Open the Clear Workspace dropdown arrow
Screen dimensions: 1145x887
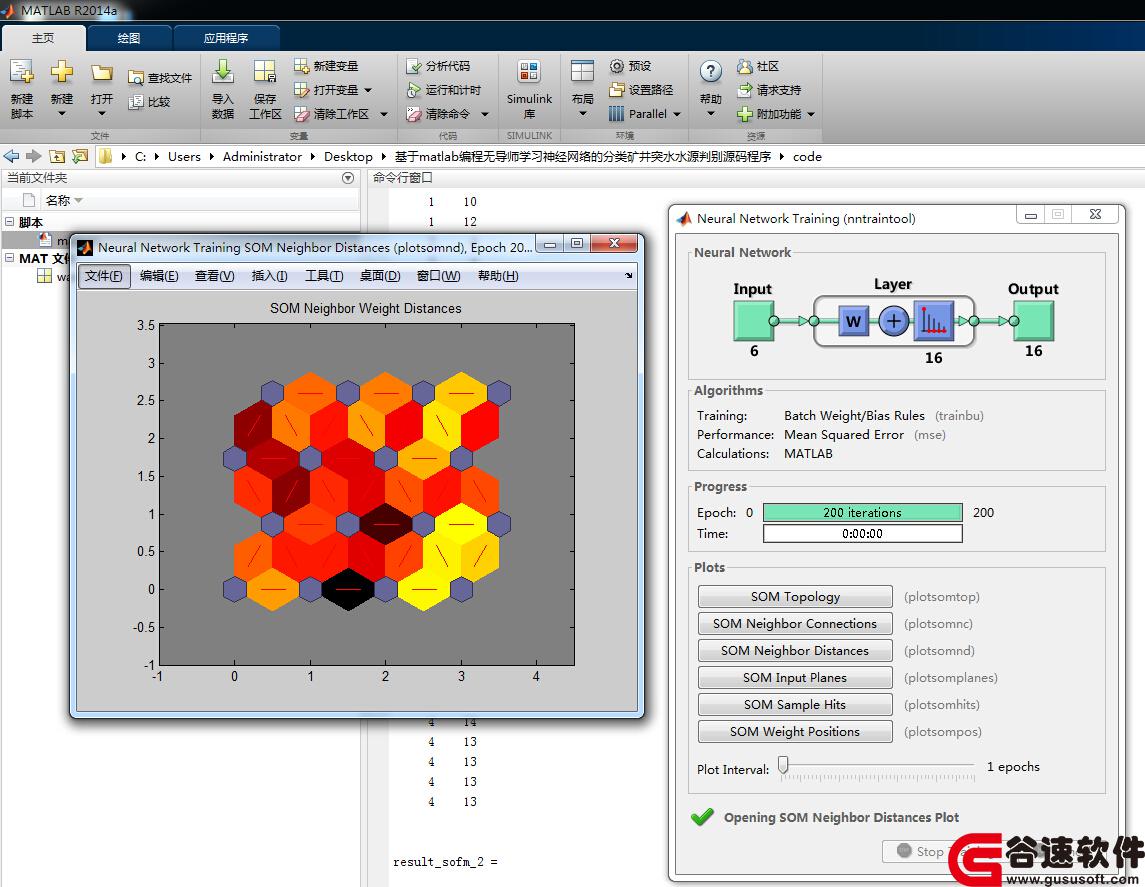pos(384,114)
